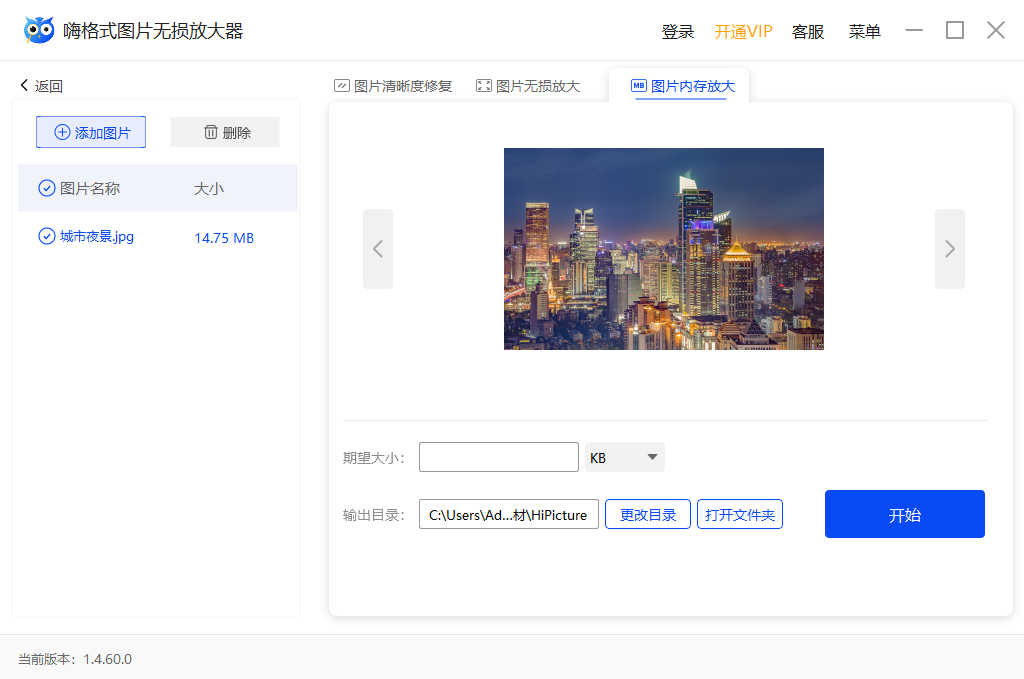The height and width of the screenshot is (679, 1024).
Task: Open the output folder via 打开文件夹
Action: 739,514
